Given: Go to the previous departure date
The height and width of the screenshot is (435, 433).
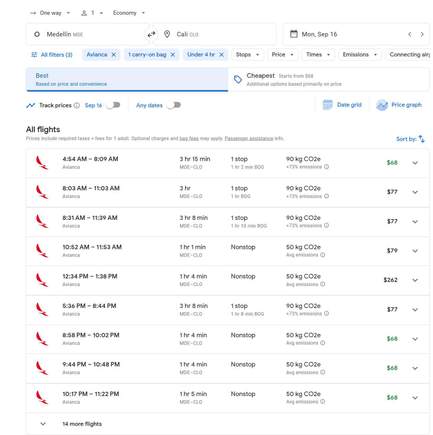Looking at the screenshot, I should [x=410, y=34].
